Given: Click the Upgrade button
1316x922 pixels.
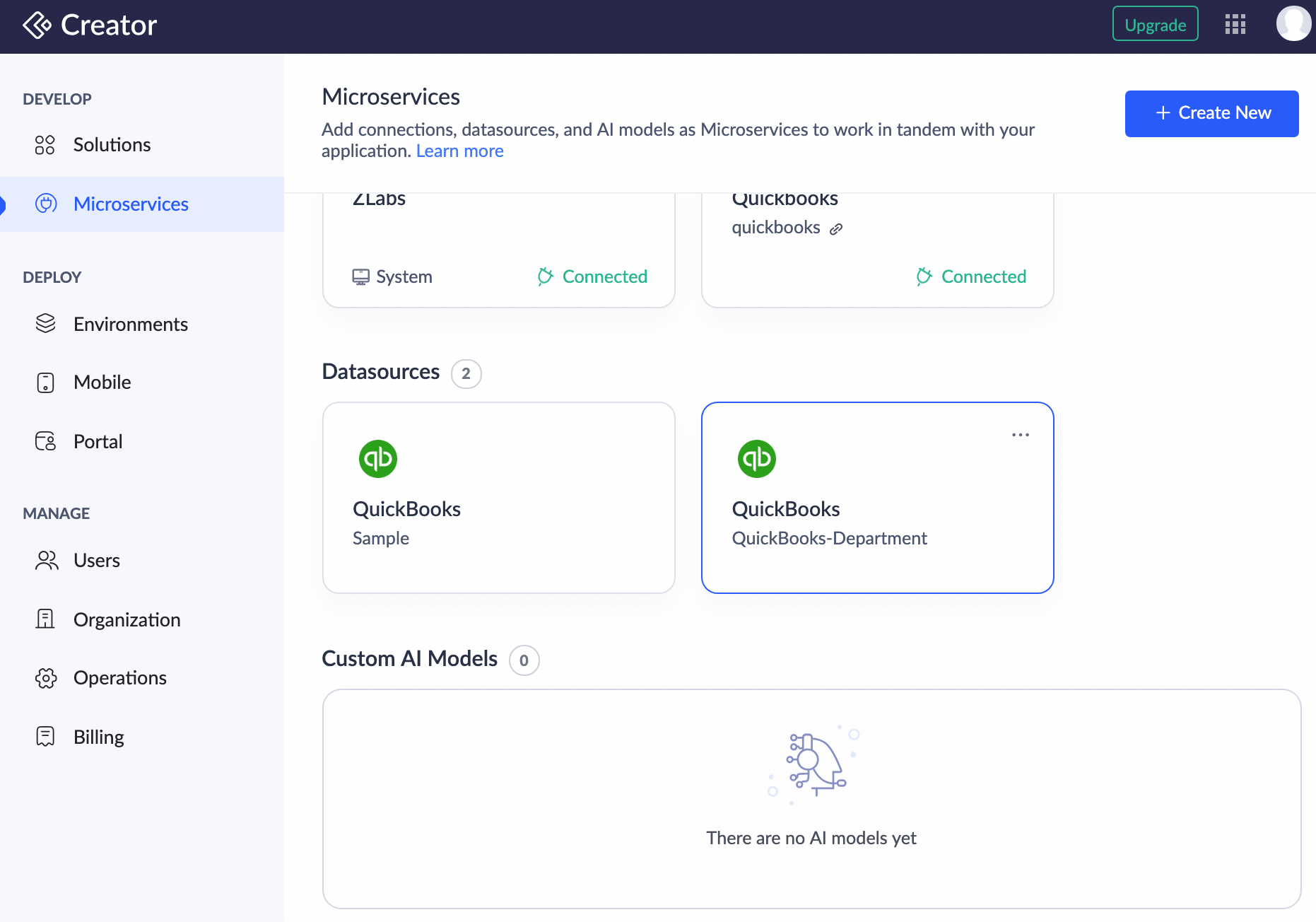Looking at the screenshot, I should 1155,24.
